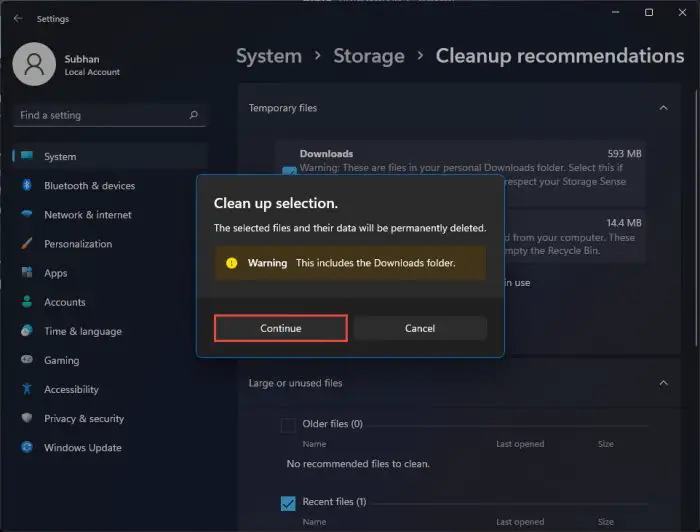
Task: Open Personalization settings label
Action: click(x=78, y=244)
